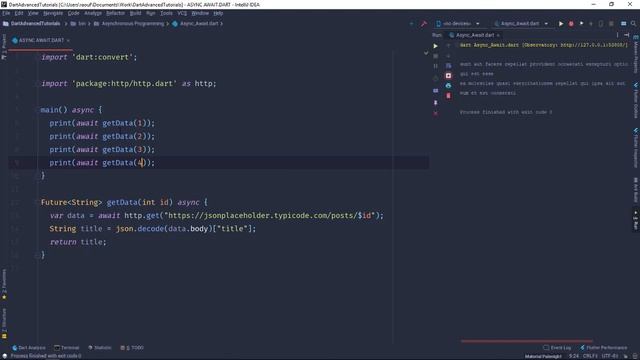Toggle soft-wrap in the console
Screen dimensions: 640x360
(x=449, y=66)
